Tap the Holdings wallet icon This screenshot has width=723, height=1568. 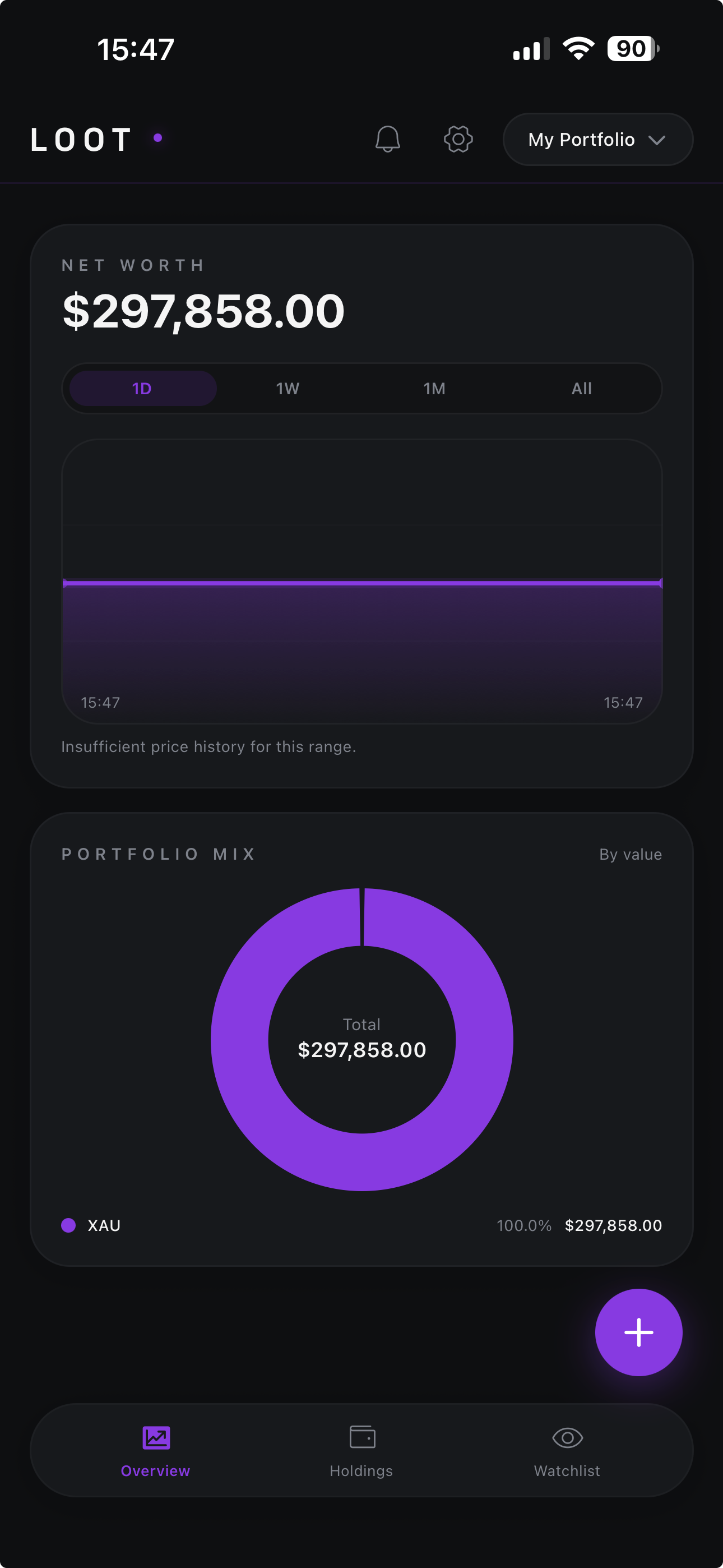coord(362,1438)
